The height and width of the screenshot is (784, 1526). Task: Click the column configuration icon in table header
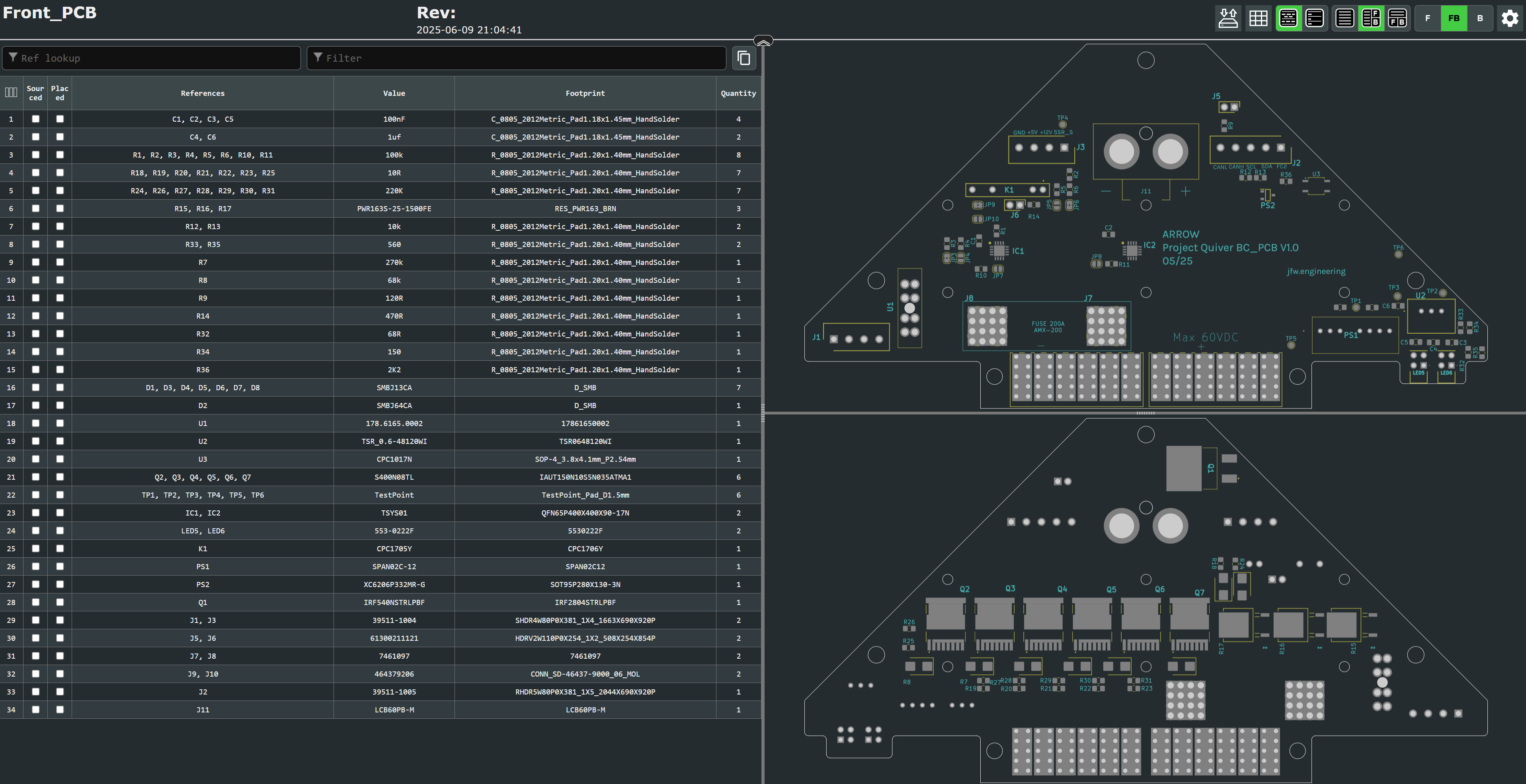point(11,92)
